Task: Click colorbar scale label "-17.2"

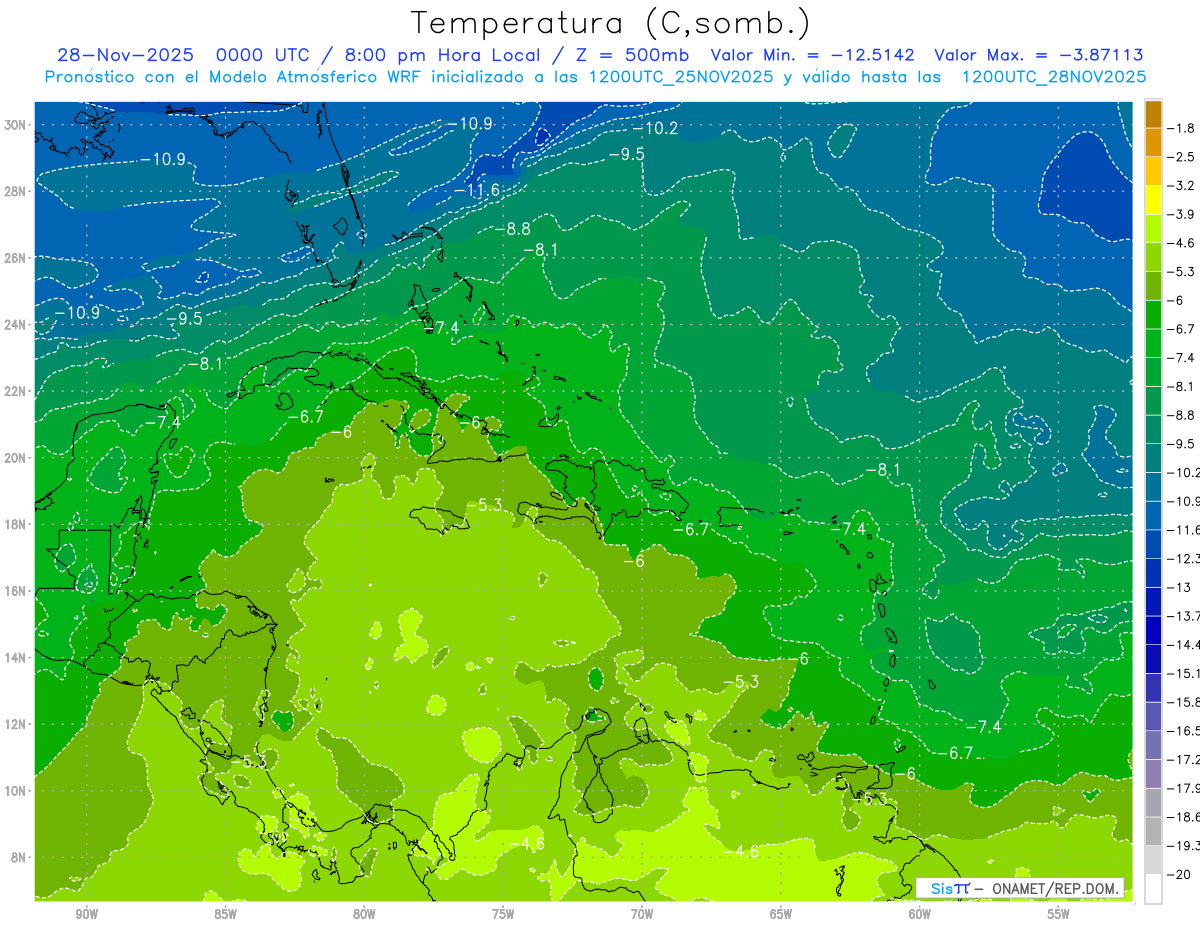Action: point(1183,760)
